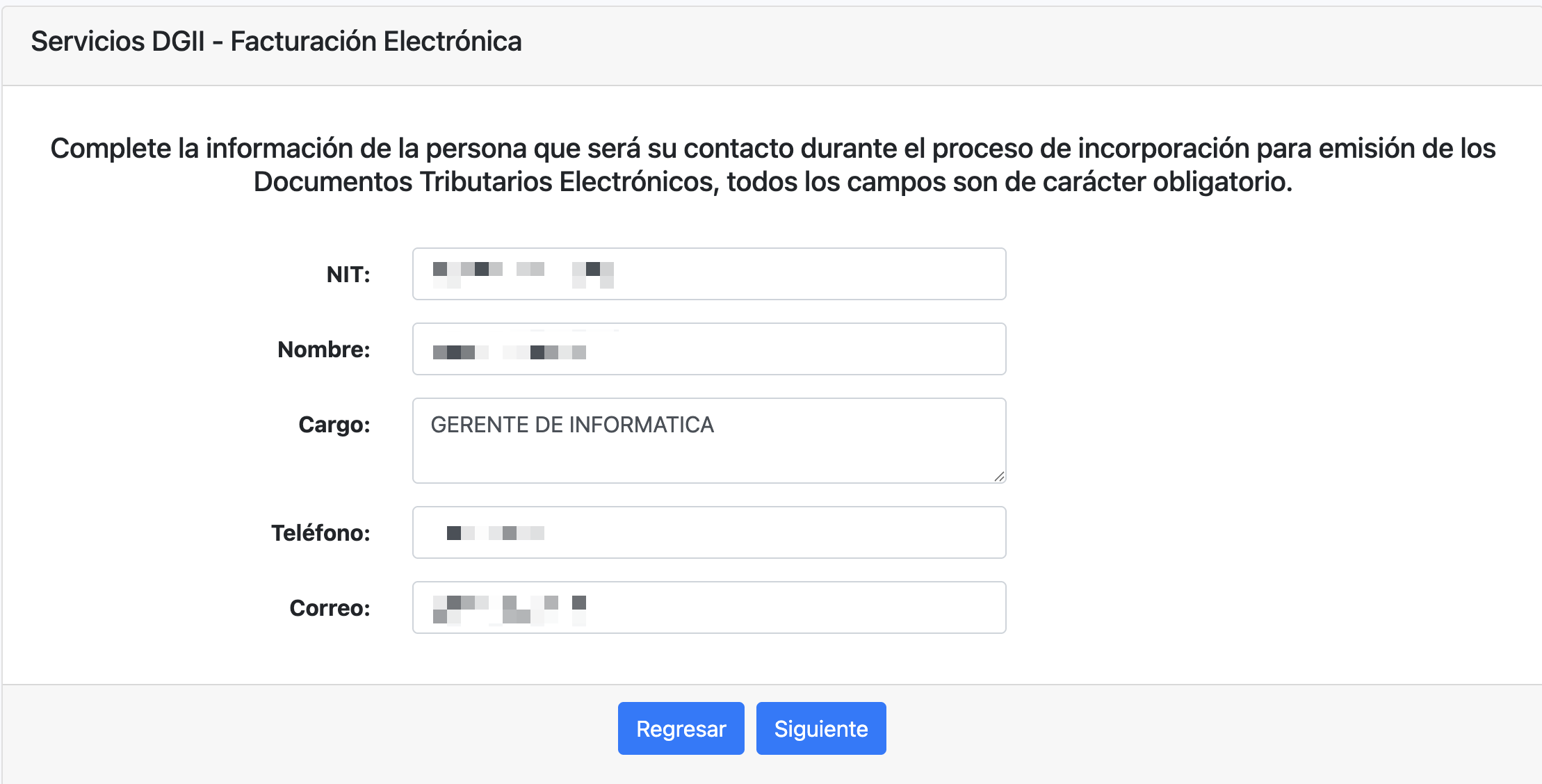This screenshot has width=1542, height=784.
Task: Focus the Correo input field
Action: pyautogui.click(x=708, y=607)
